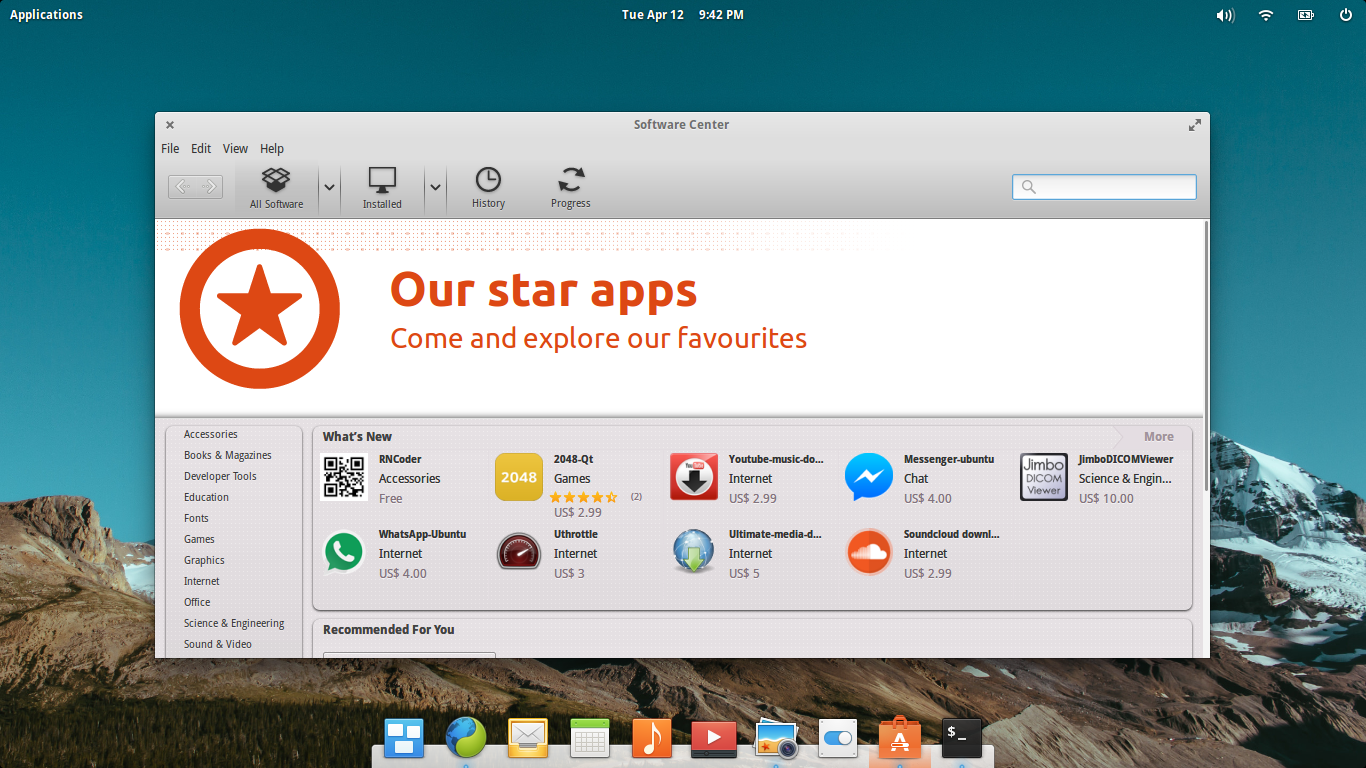This screenshot has height=768, width=1366.
Task: Open the Wi-Fi network indicator
Action: pyautogui.click(x=1266, y=15)
